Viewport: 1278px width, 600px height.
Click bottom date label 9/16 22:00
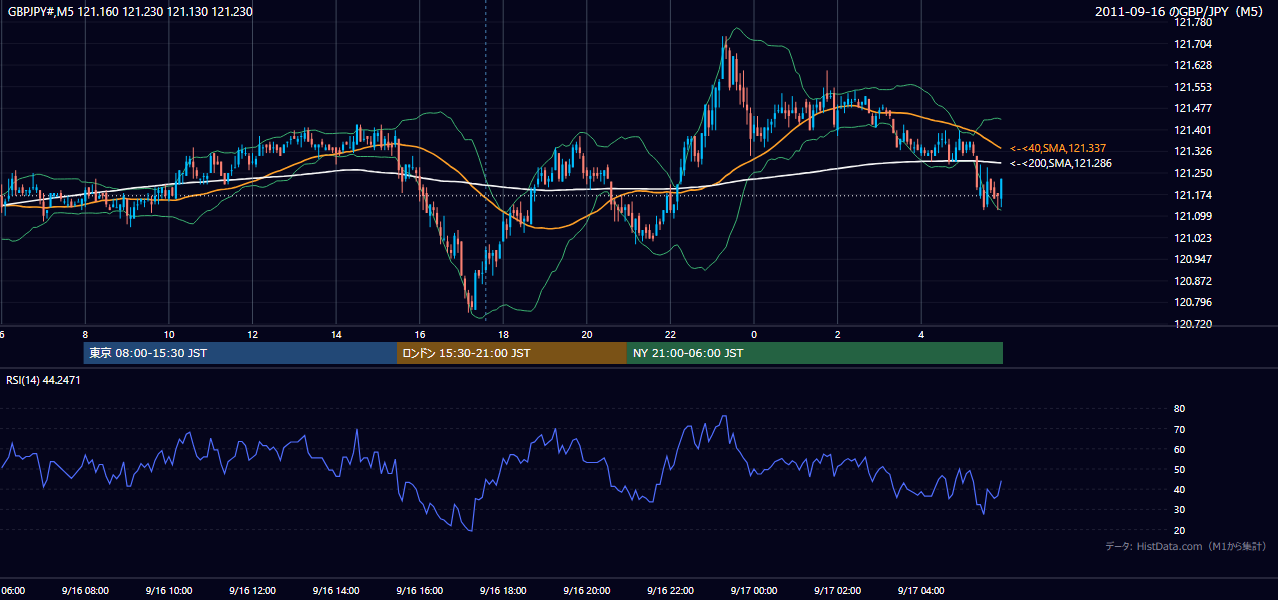point(669,591)
